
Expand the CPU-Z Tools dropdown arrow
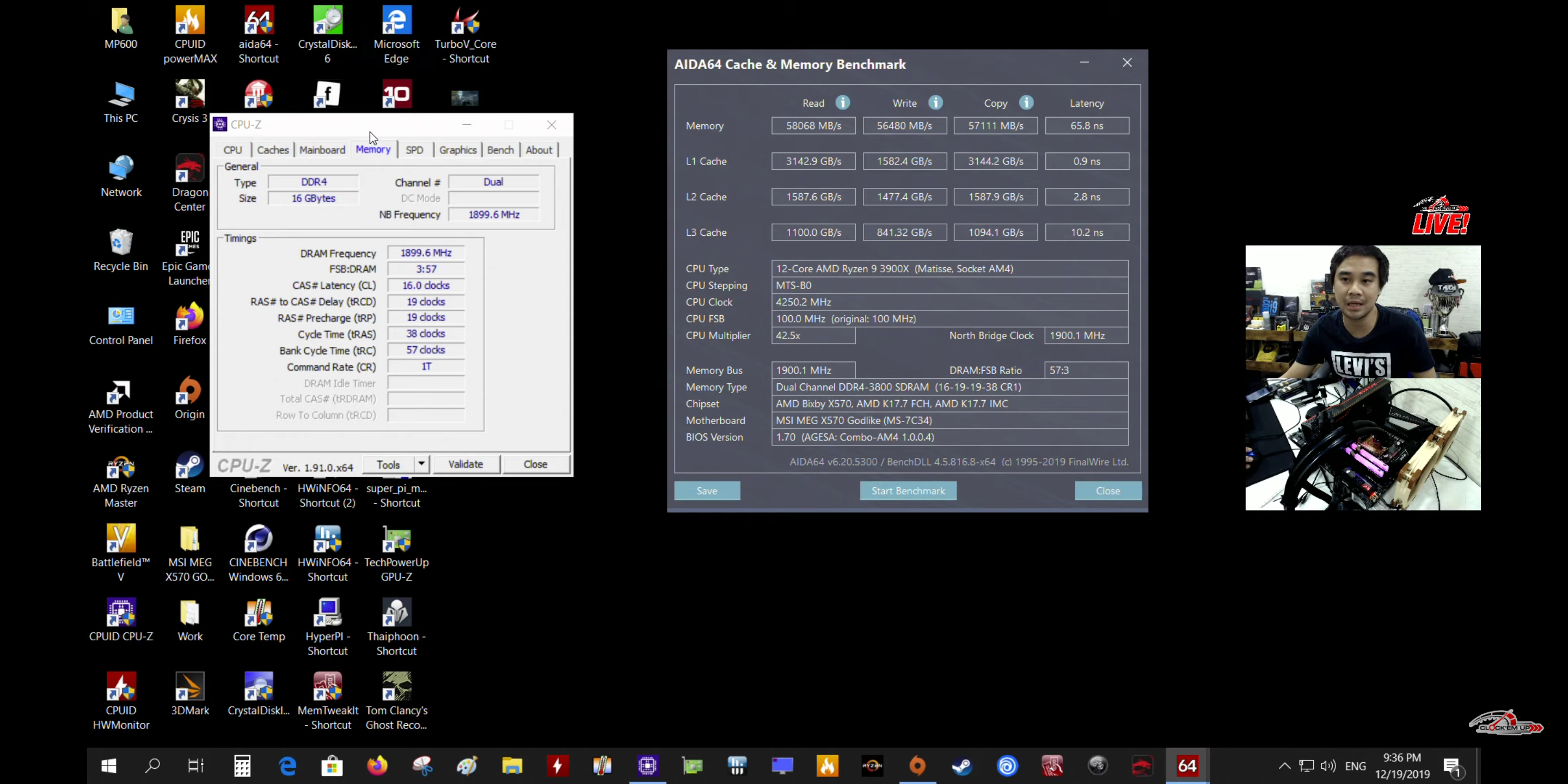421,464
